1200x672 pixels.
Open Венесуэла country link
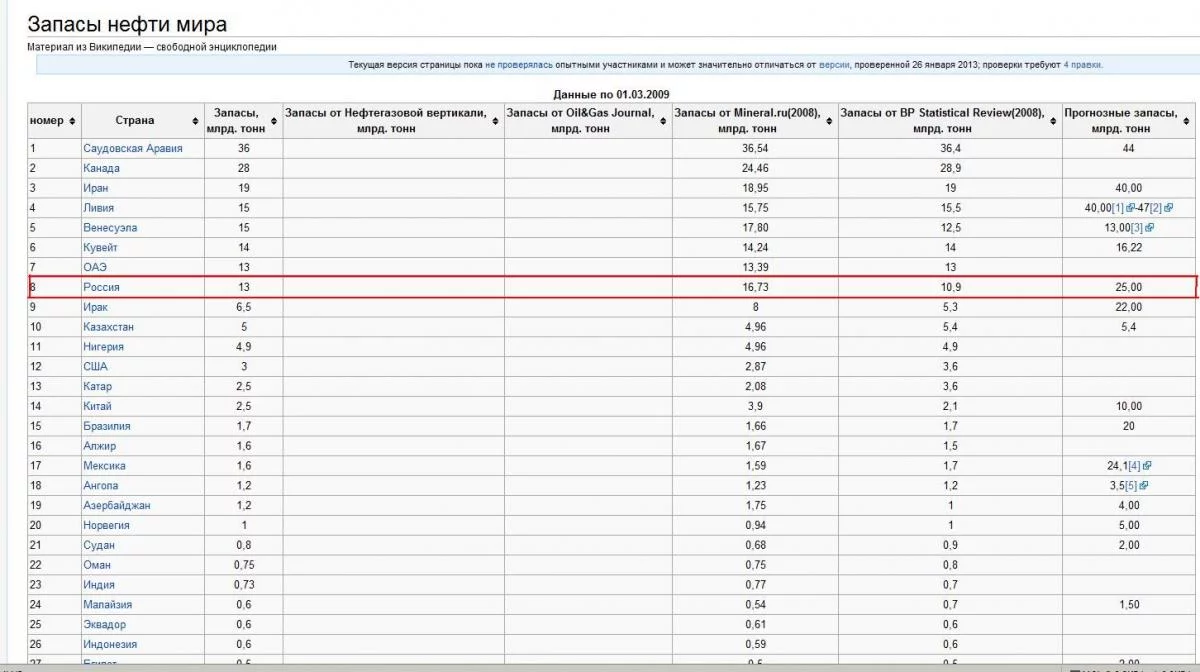110,228
